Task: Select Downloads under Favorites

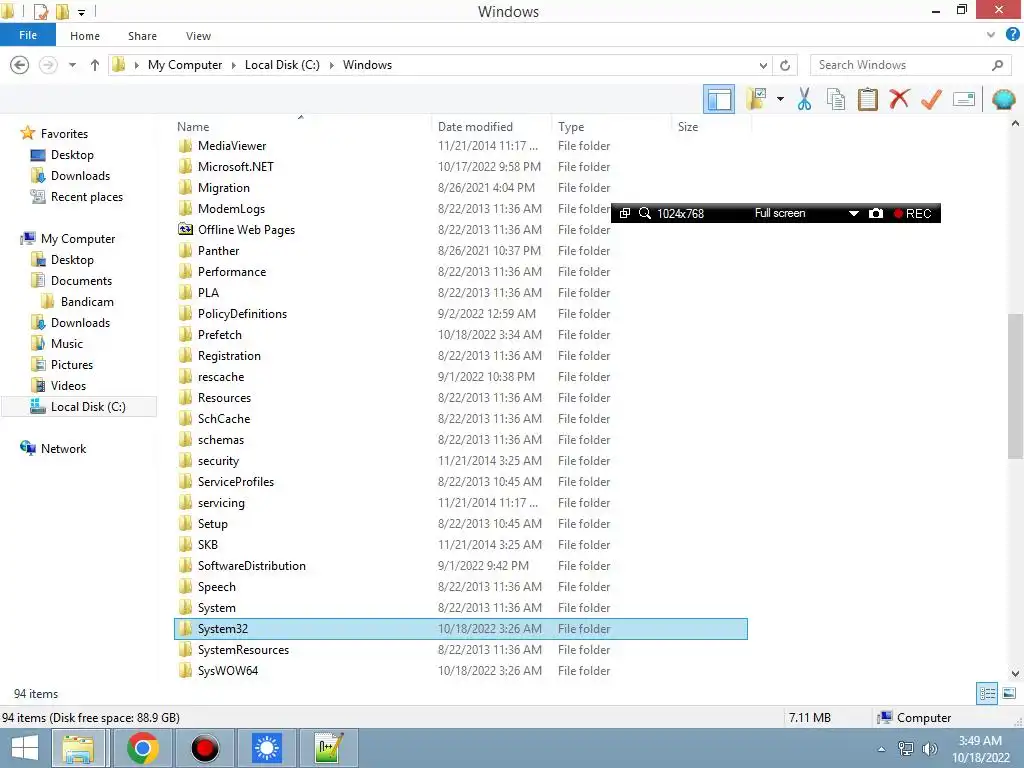Action: (x=80, y=176)
